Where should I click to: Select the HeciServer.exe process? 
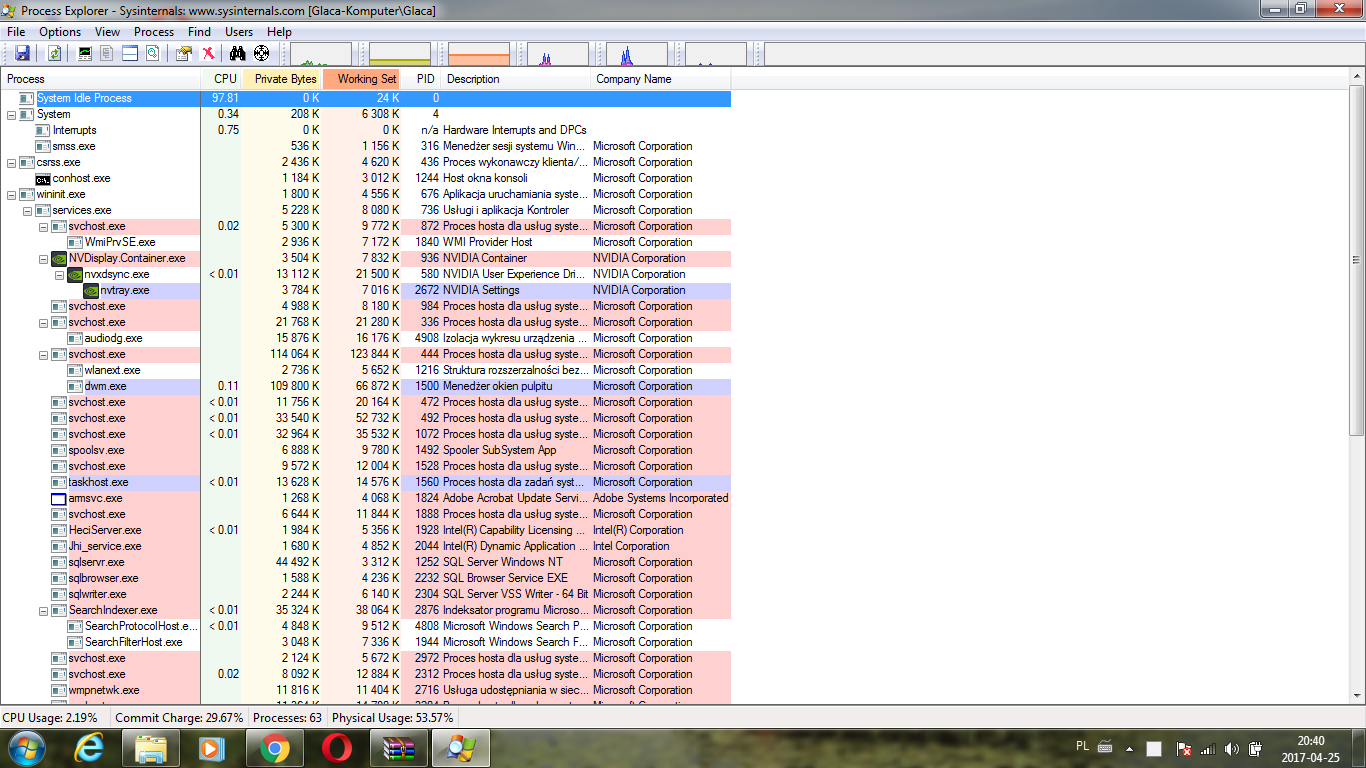click(366, 530)
